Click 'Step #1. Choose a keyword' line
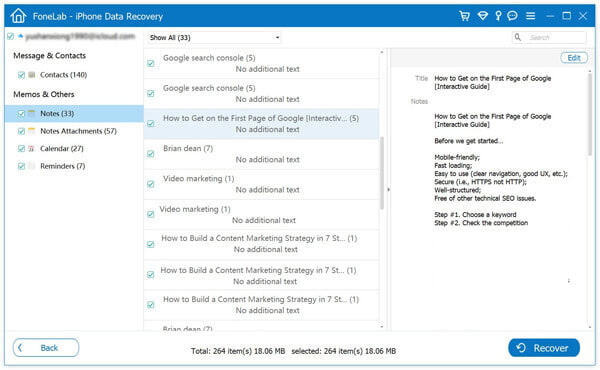600x370 pixels. [475, 215]
